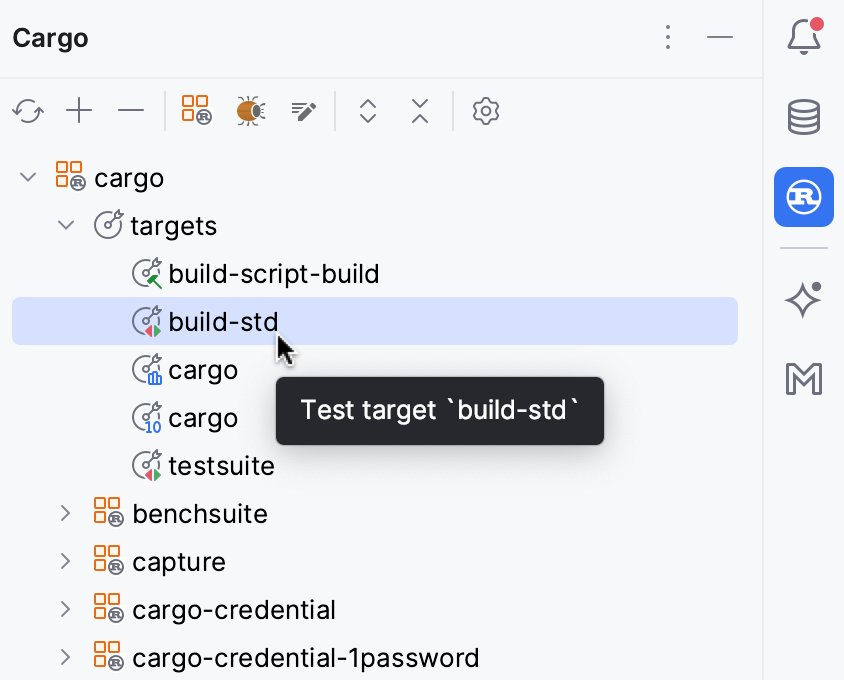The image size is (844, 680).
Task: Open the Database tool window icon
Action: point(803,116)
